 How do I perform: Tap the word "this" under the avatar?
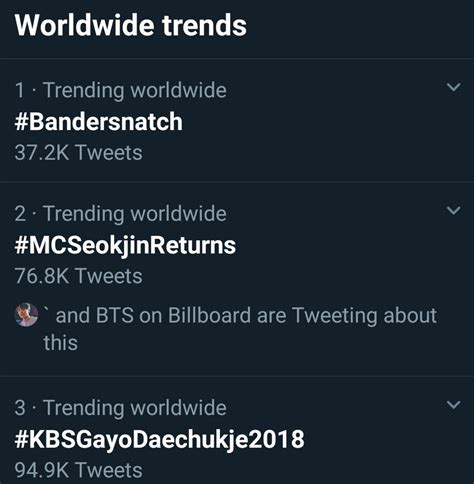tap(60, 343)
